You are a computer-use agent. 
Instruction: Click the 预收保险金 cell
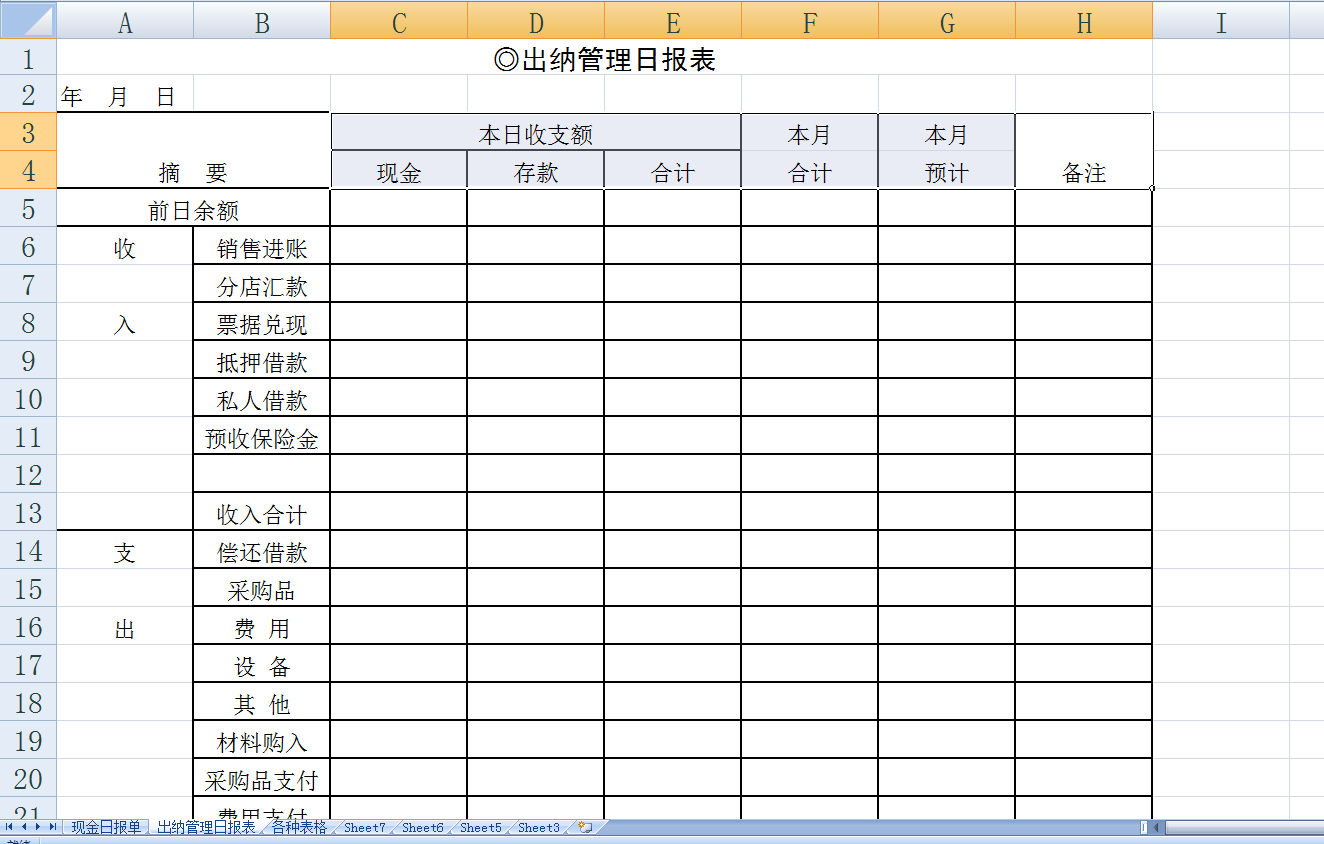coord(262,437)
